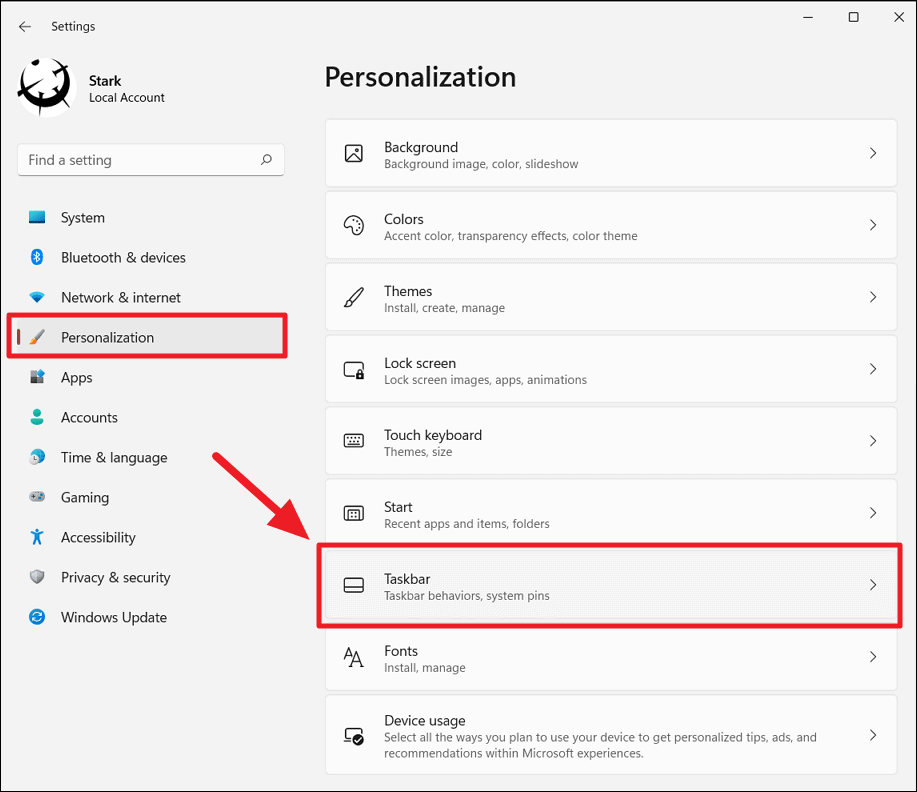Screen dimensions: 917x792
Task: Open Colors title text
Action: point(404,219)
